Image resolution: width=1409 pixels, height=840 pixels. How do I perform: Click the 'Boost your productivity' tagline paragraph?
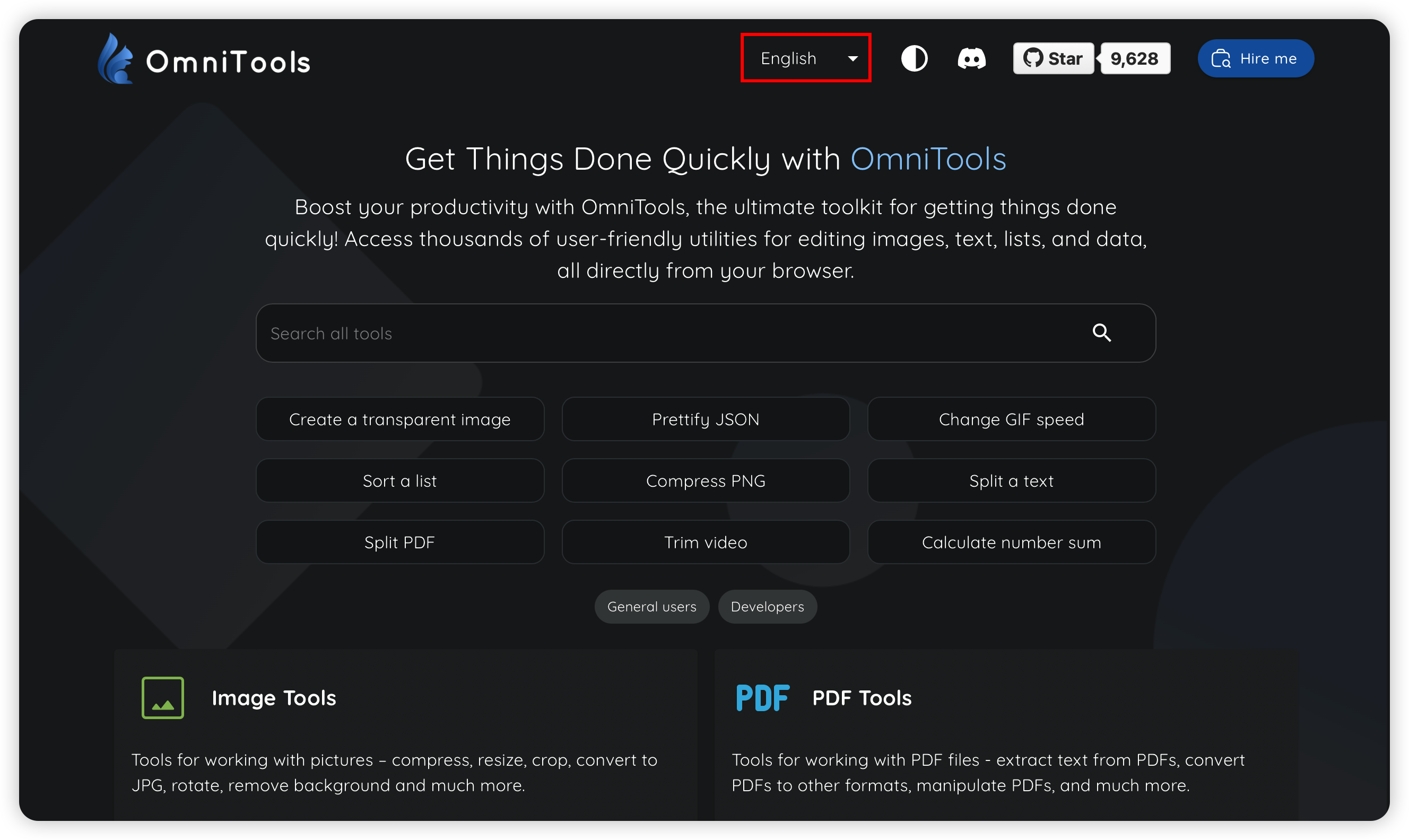point(706,238)
